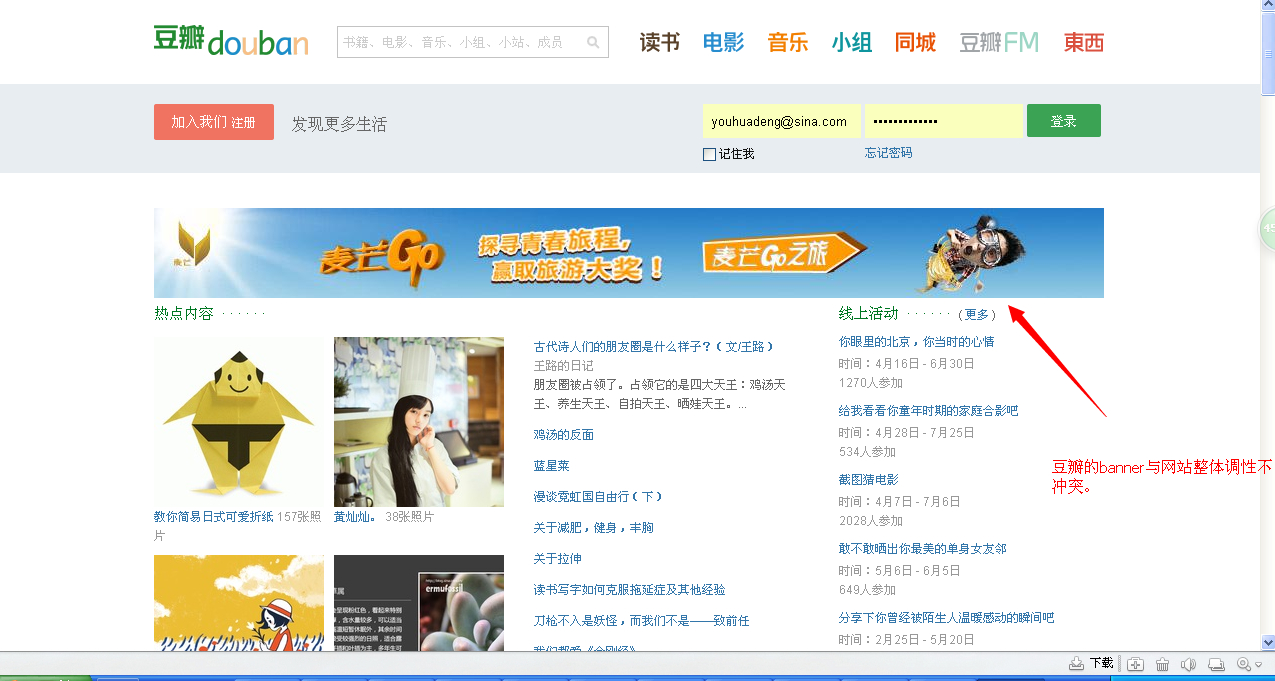Image resolution: width=1275 pixels, height=681 pixels.
Task: Focus the email field youhuadeng@sina.com
Action: 781,121
